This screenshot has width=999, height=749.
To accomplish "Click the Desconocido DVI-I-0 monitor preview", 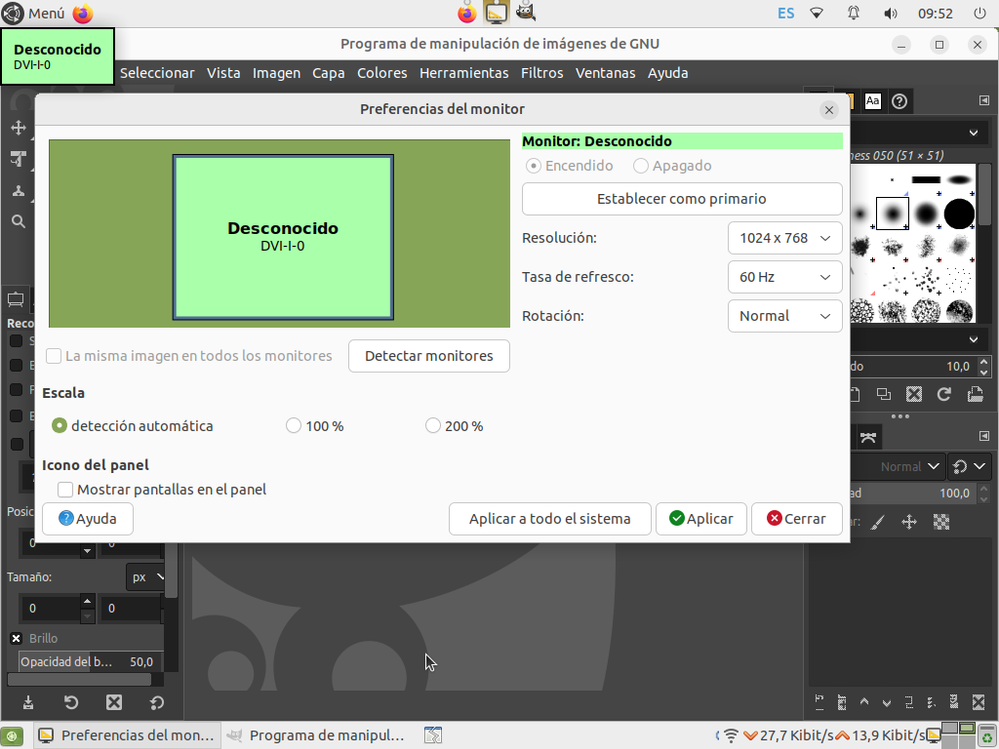I will coord(283,237).
